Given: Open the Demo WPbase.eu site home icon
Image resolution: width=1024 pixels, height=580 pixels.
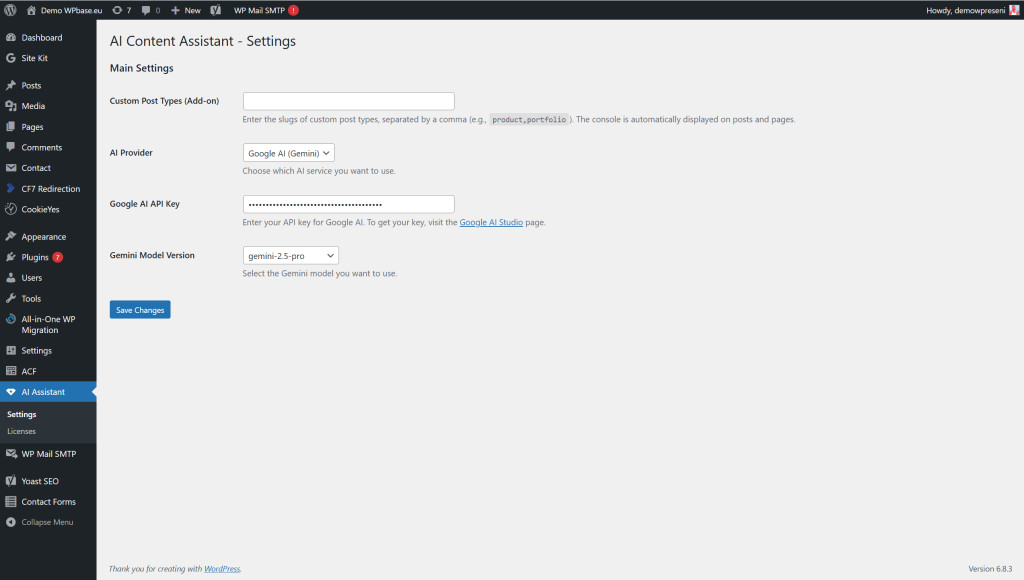Looking at the screenshot, I should pos(31,10).
